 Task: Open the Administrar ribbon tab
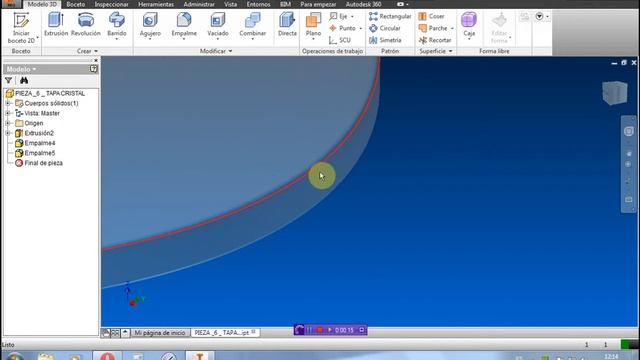coord(199,4)
